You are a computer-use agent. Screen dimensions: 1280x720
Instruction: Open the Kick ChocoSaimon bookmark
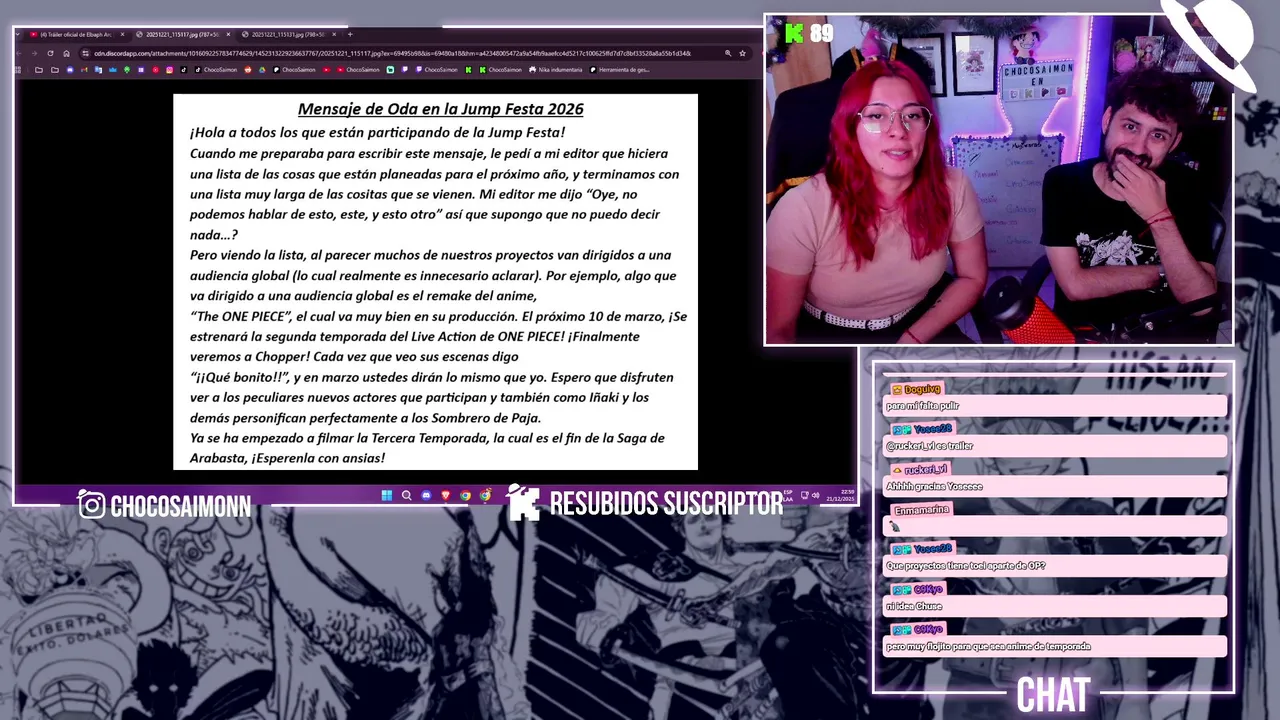pyautogui.click(x=500, y=70)
